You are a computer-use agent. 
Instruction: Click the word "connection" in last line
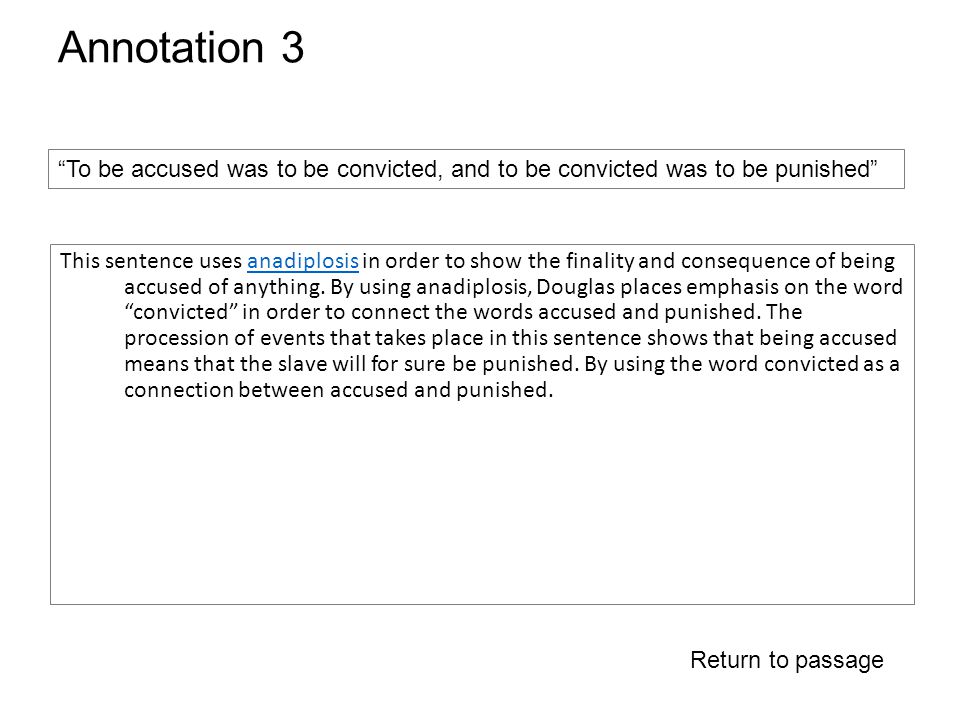click(179, 390)
